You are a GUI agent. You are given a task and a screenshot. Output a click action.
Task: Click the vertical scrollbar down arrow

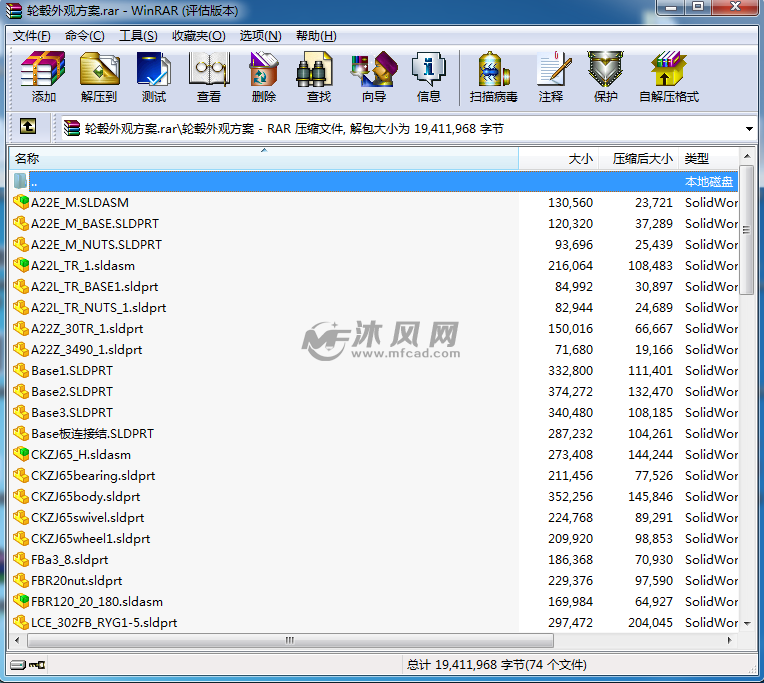click(x=747, y=624)
